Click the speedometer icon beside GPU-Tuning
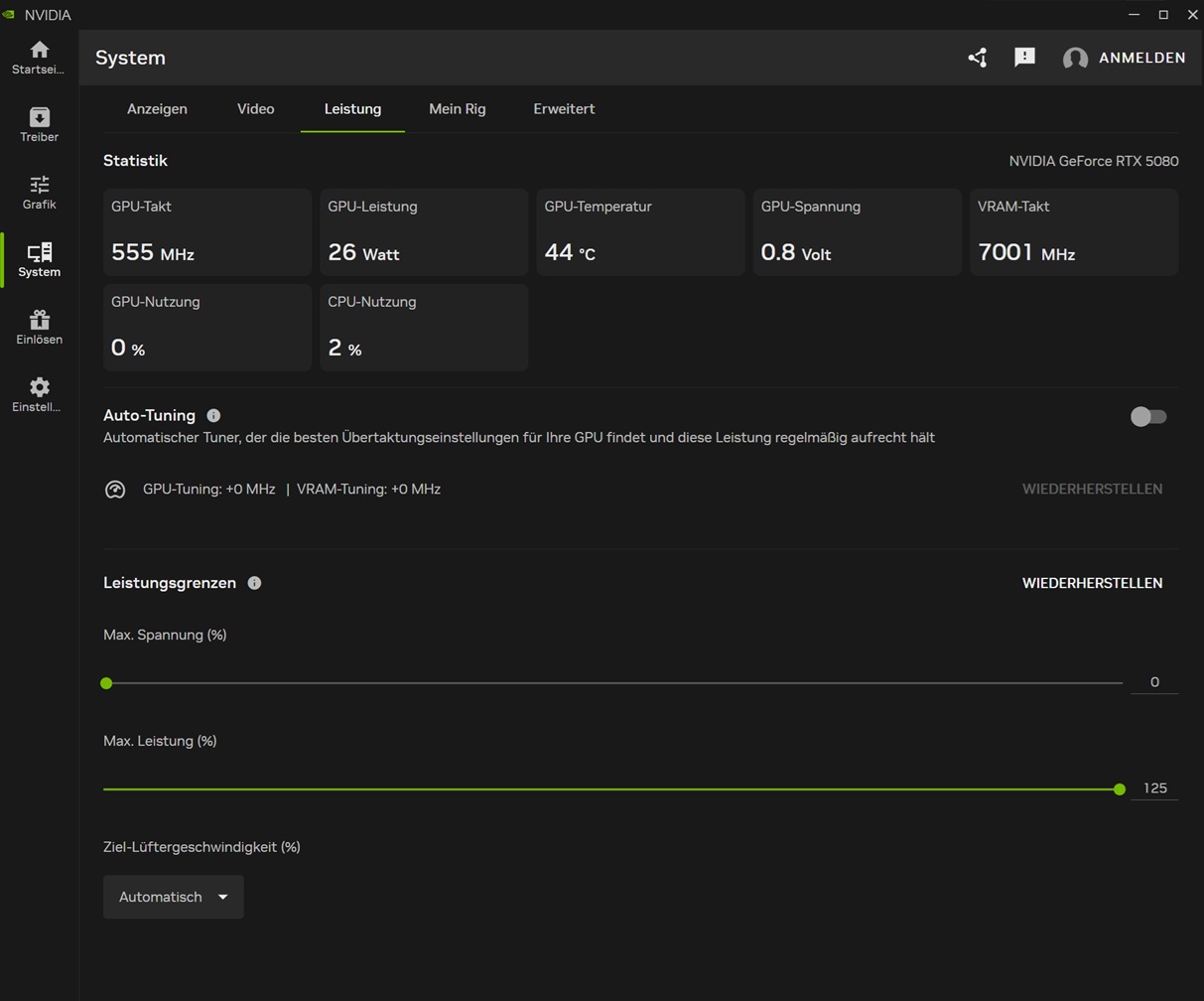The image size is (1204, 1001). coord(115,490)
